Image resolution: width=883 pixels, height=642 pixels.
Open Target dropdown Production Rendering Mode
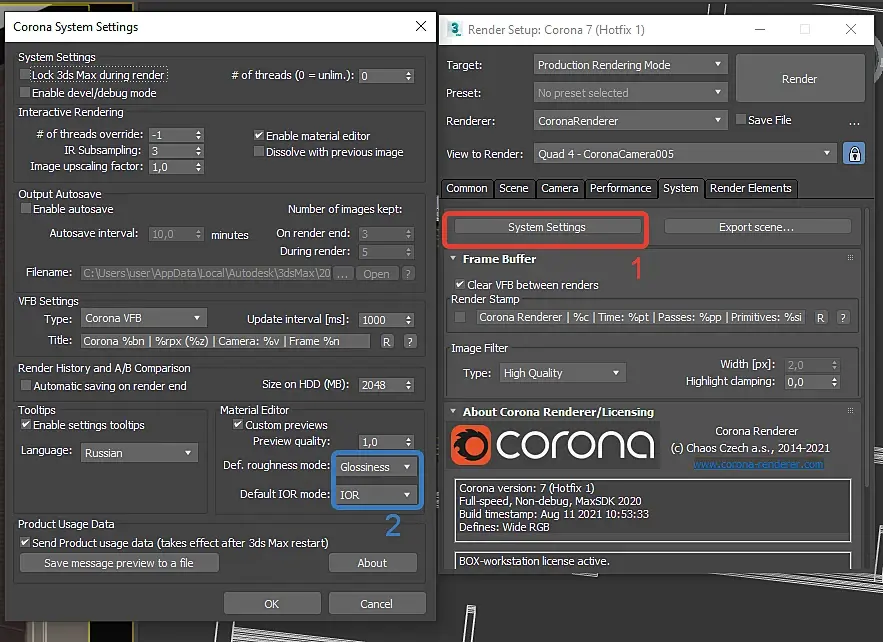[x=630, y=65]
